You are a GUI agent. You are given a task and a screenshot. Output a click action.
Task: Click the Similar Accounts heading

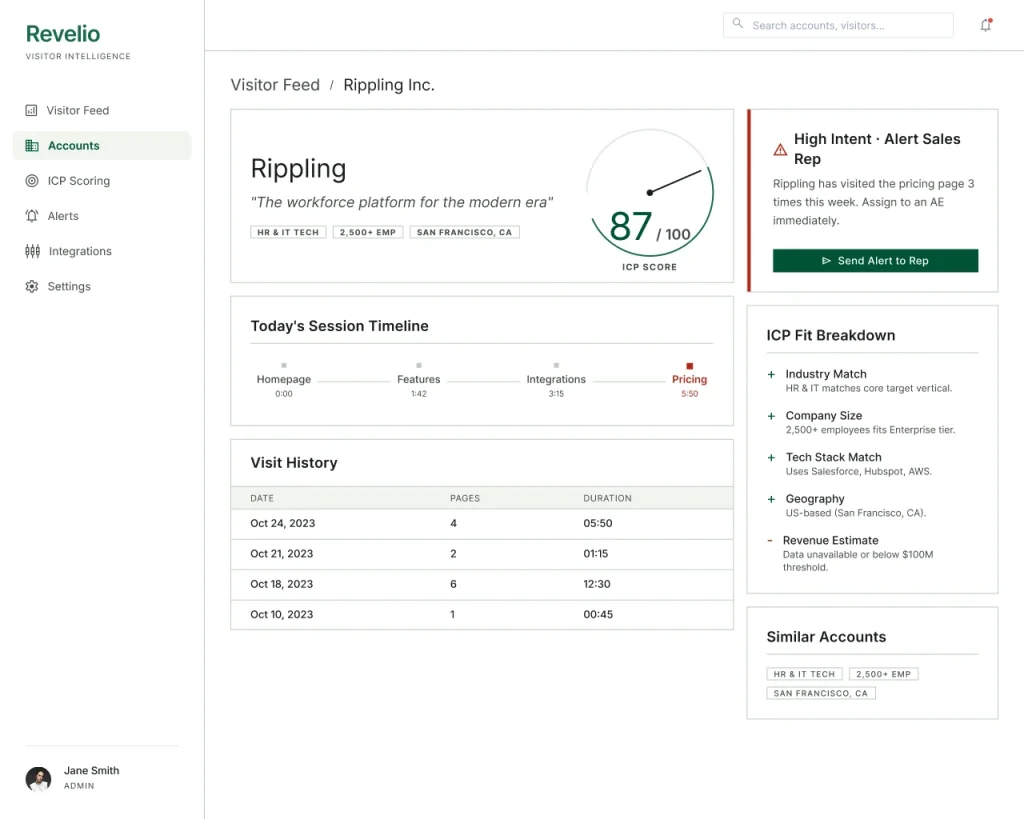pos(826,637)
